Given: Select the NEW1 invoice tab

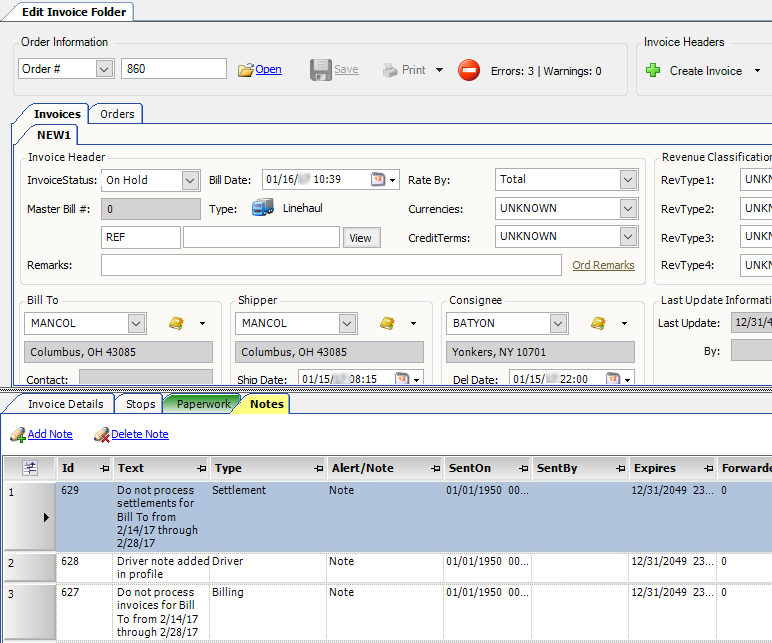Looking at the screenshot, I should 54,135.
